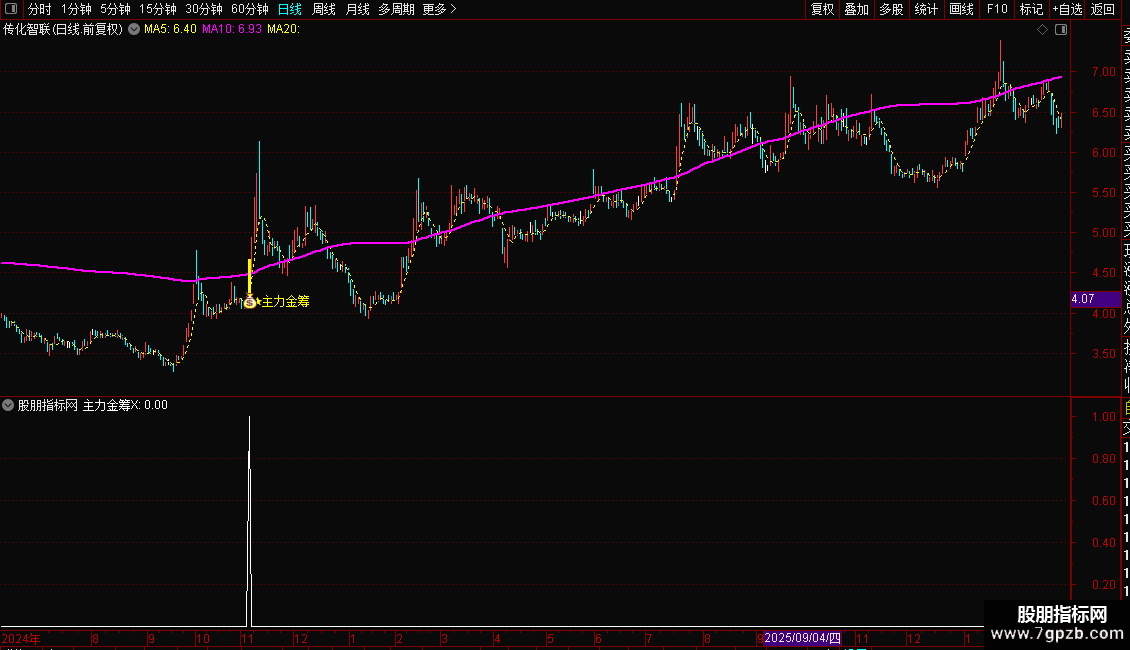The image size is (1130, 650).
Task: Switch to the 周线 weekly chart
Action: (324, 9)
